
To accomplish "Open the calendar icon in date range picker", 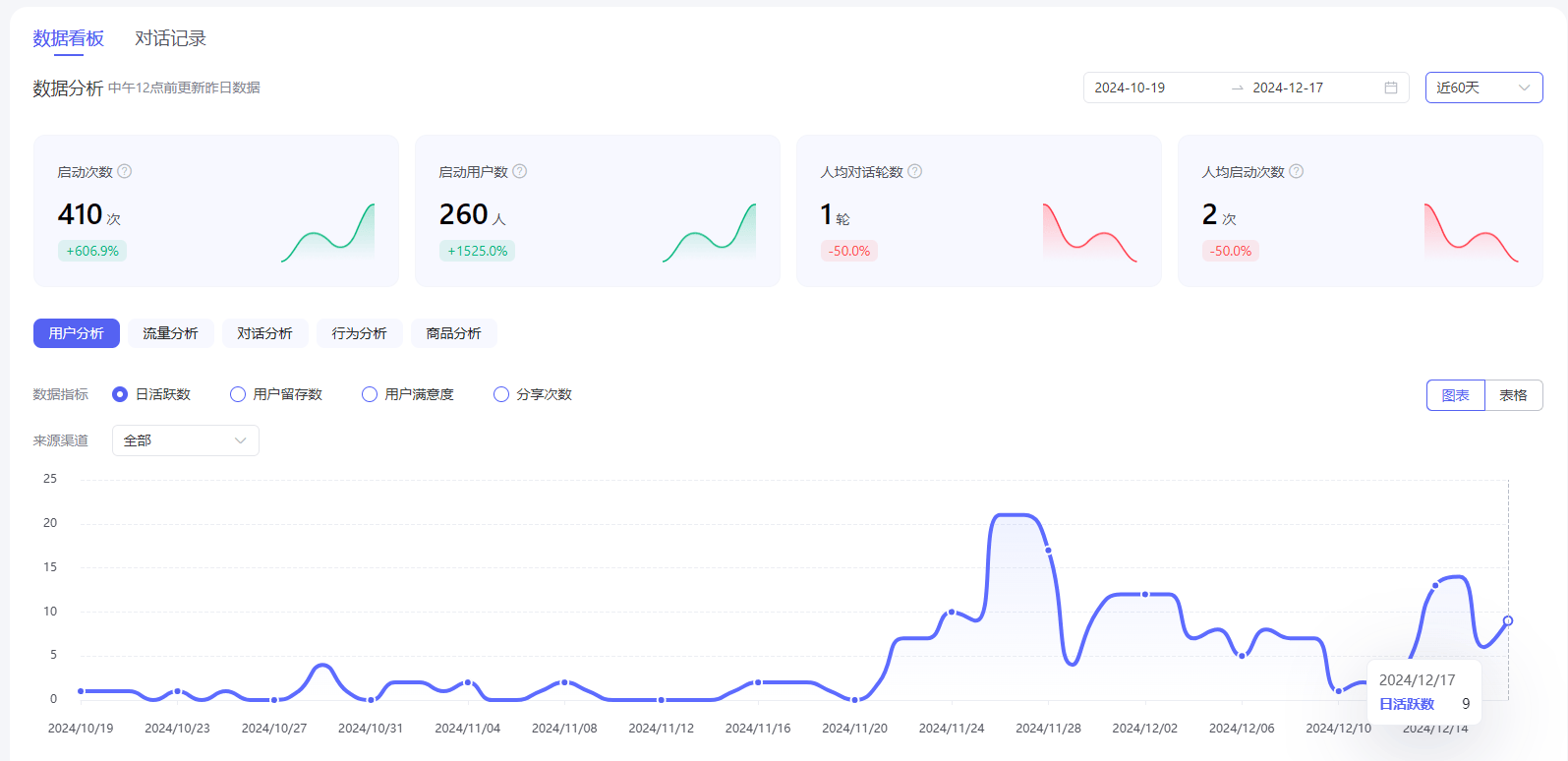I will pos(1391,88).
